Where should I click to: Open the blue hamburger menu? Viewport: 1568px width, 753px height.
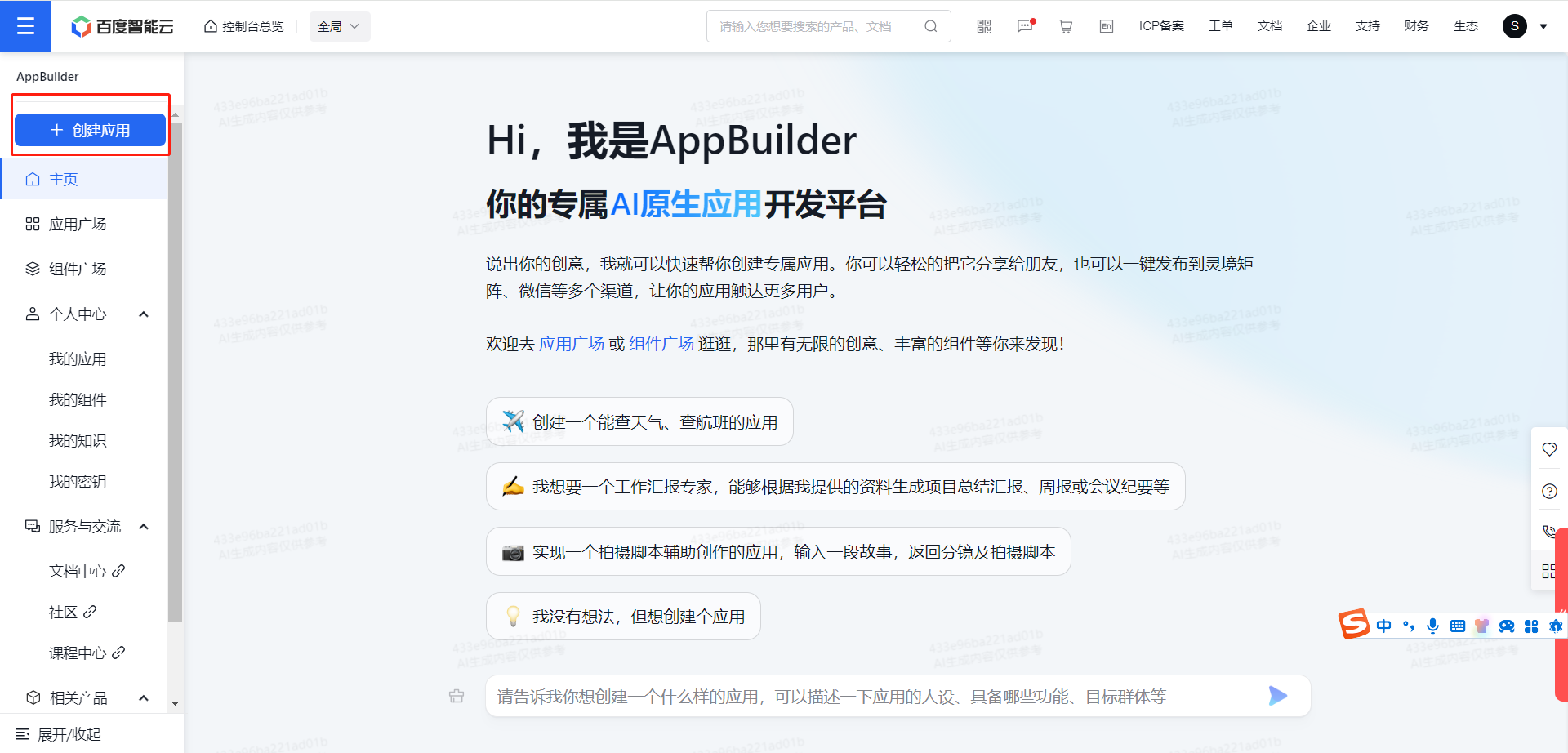pyautogui.click(x=25, y=26)
